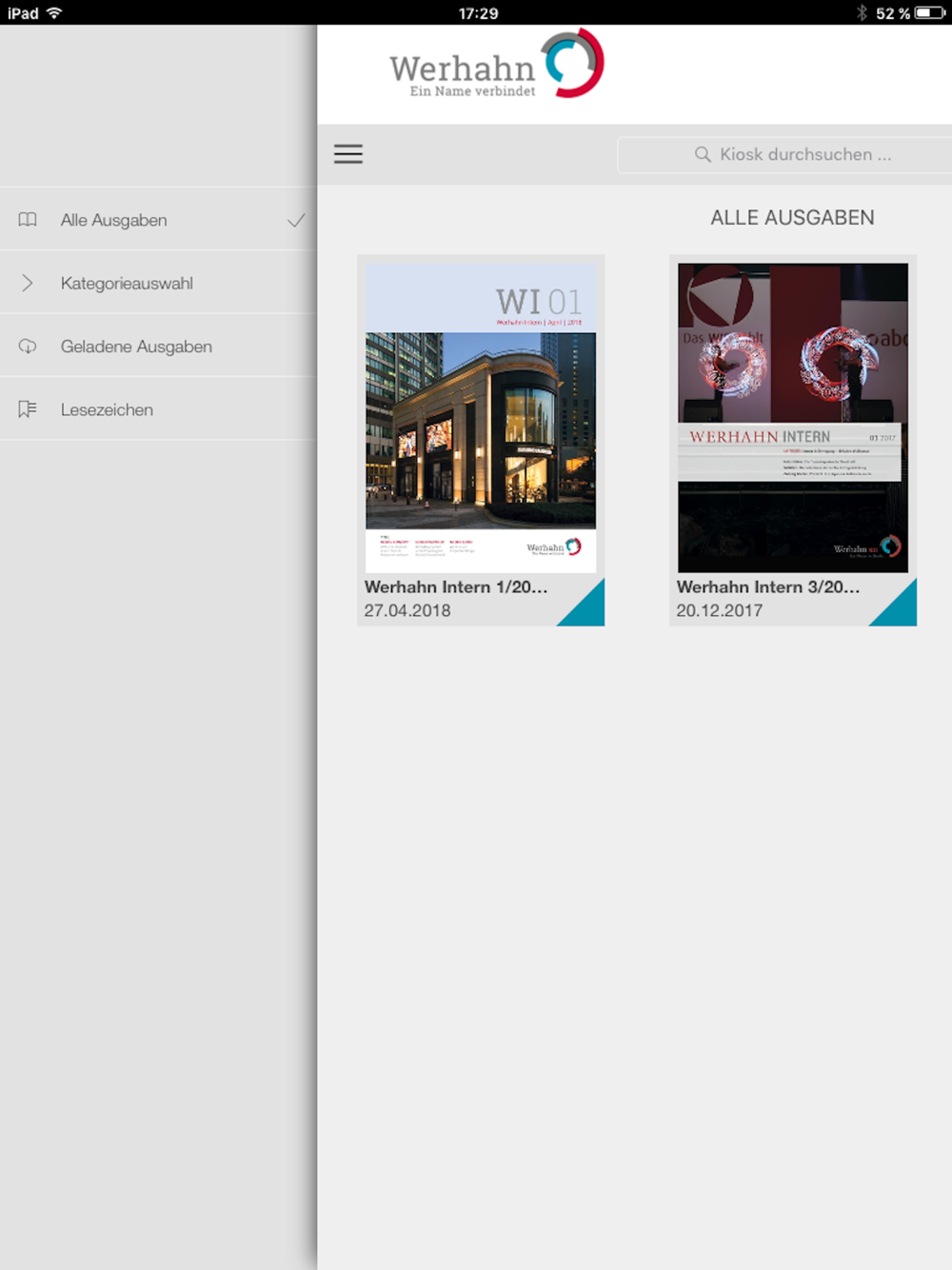
Task: Focus the Kiosk durchsuchen search field
Action: coord(784,154)
